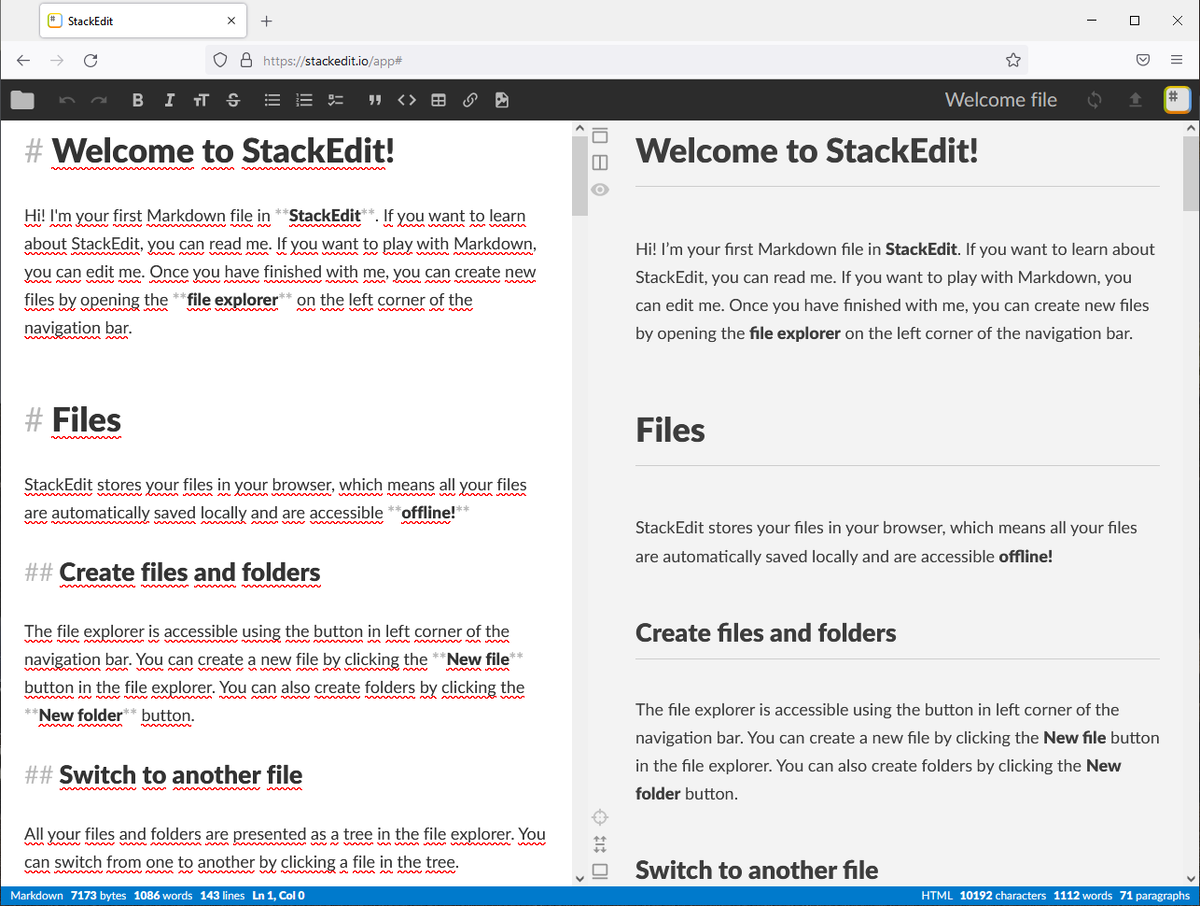Enable reading mode with the eye icon

pyautogui.click(x=600, y=189)
